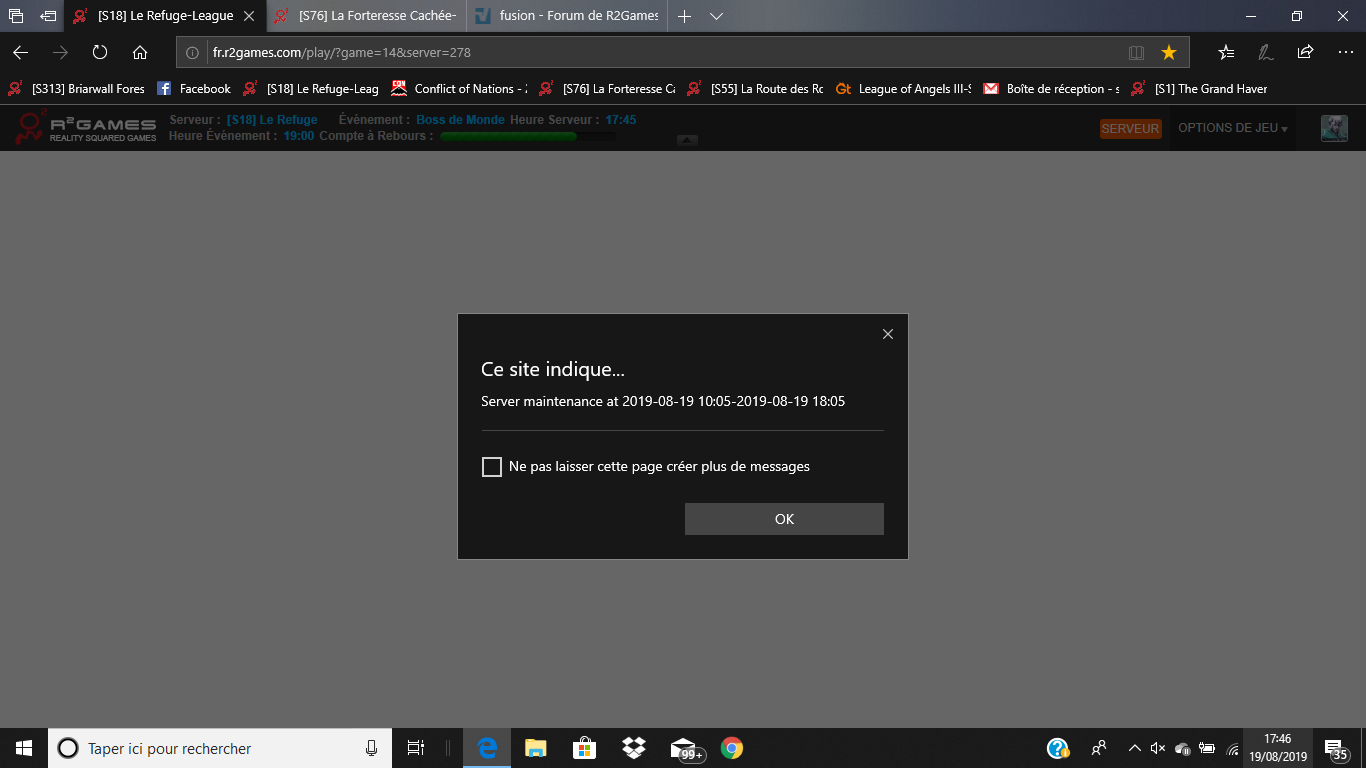Open the favorites hub icon
This screenshot has height=768, width=1366.
pos(1226,52)
